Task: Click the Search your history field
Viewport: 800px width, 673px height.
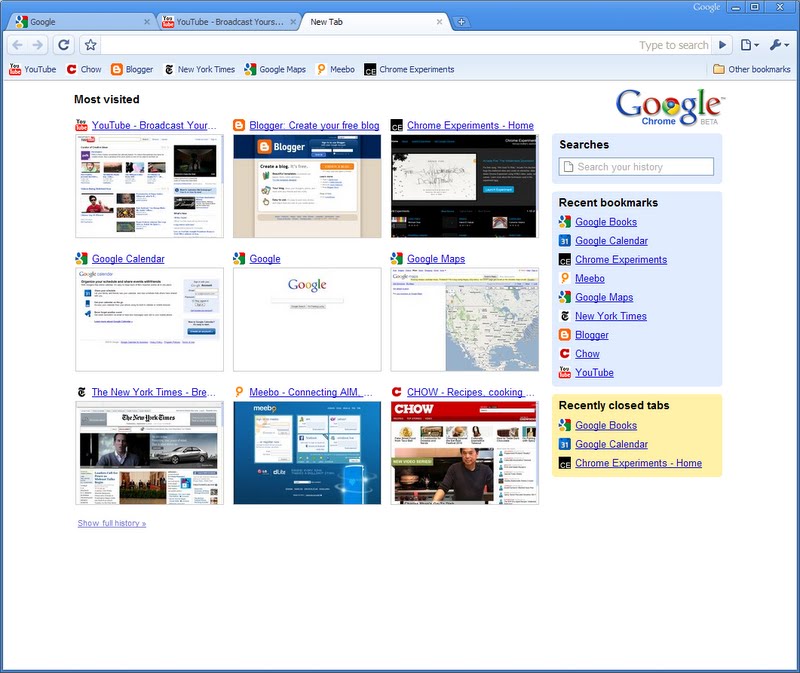Action: (x=636, y=167)
